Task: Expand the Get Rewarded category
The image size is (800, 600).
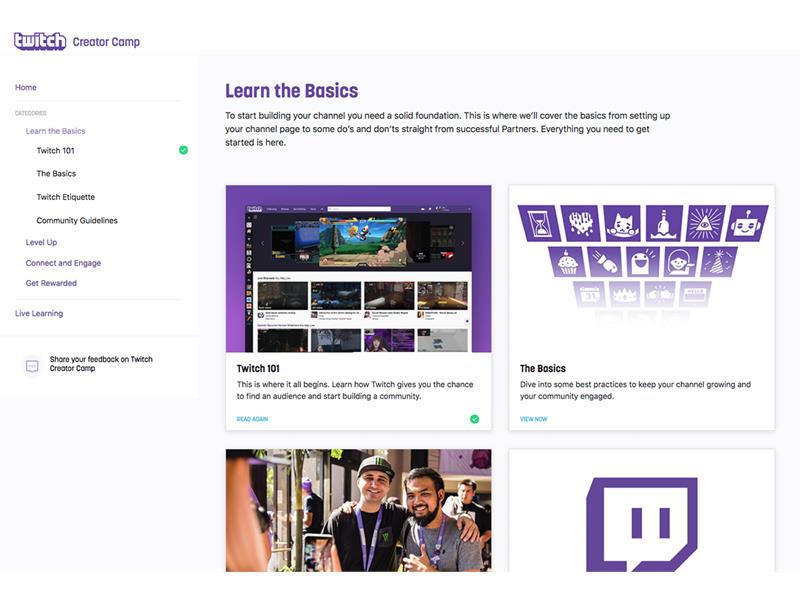Action: coord(51,283)
